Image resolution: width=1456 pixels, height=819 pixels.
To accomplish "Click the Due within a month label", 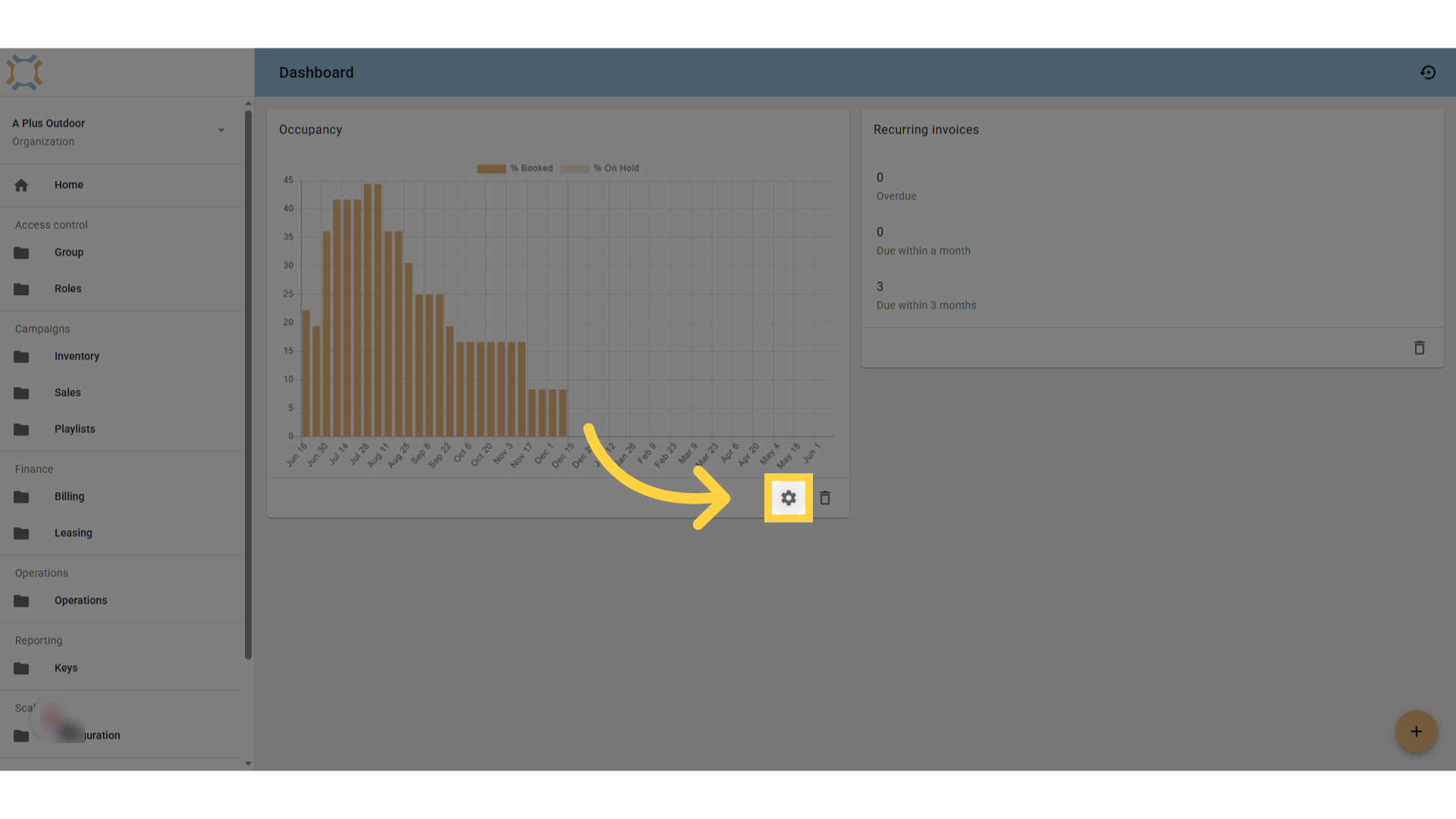I will point(923,251).
